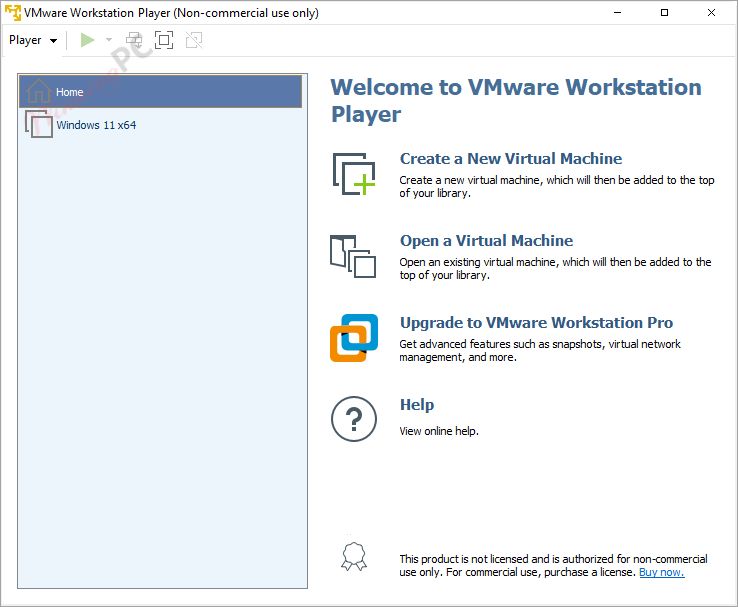Select Home in the library list
This screenshot has width=738, height=607.
[70, 92]
